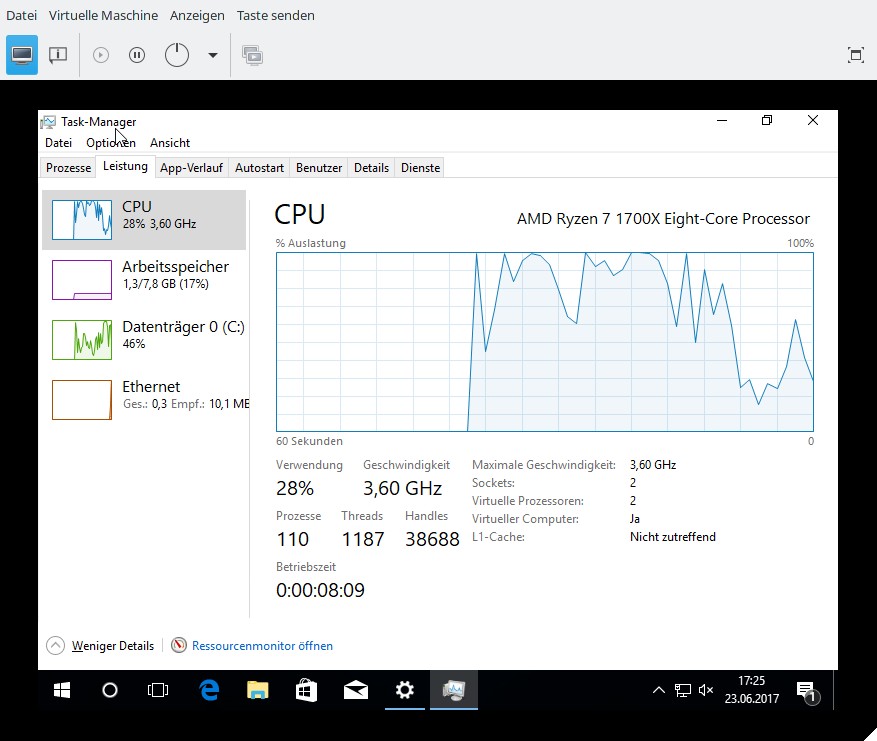Open the Mail app taskbar icon
Image resolution: width=877 pixels, height=741 pixels.
pyautogui.click(x=355, y=690)
